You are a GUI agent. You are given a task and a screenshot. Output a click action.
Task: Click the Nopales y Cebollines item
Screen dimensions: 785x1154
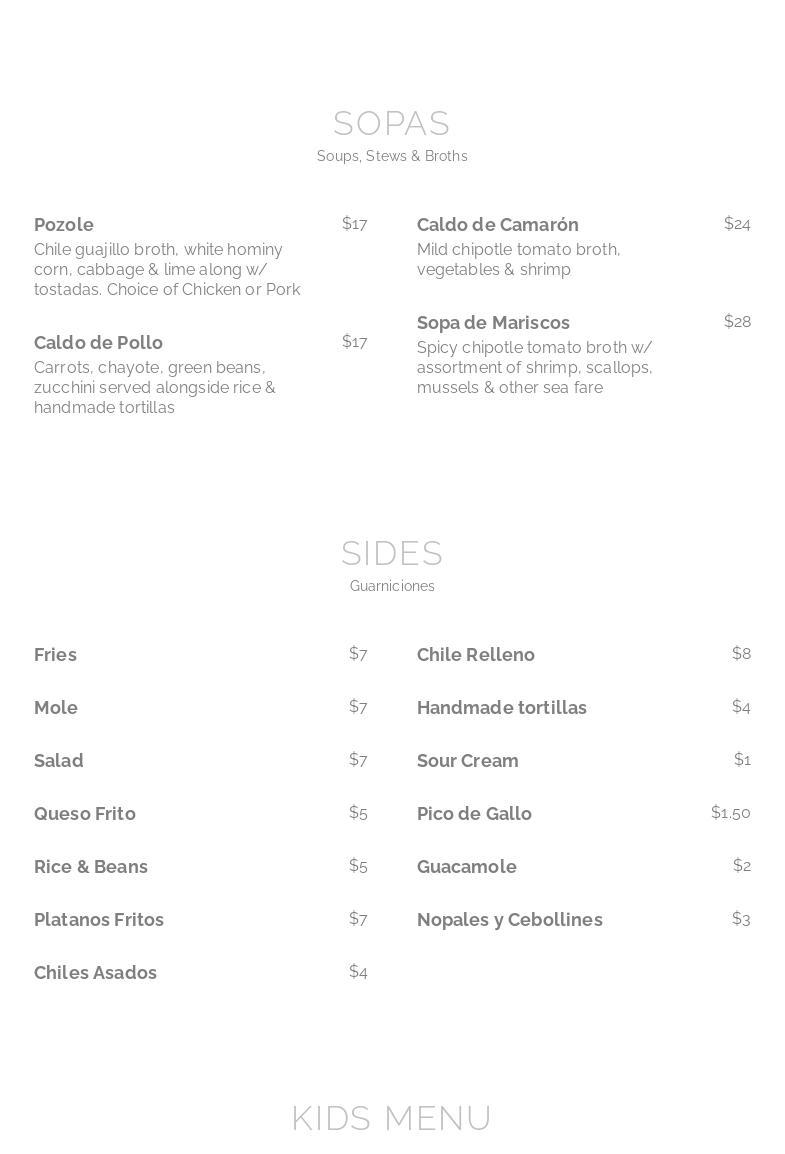pos(510,920)
